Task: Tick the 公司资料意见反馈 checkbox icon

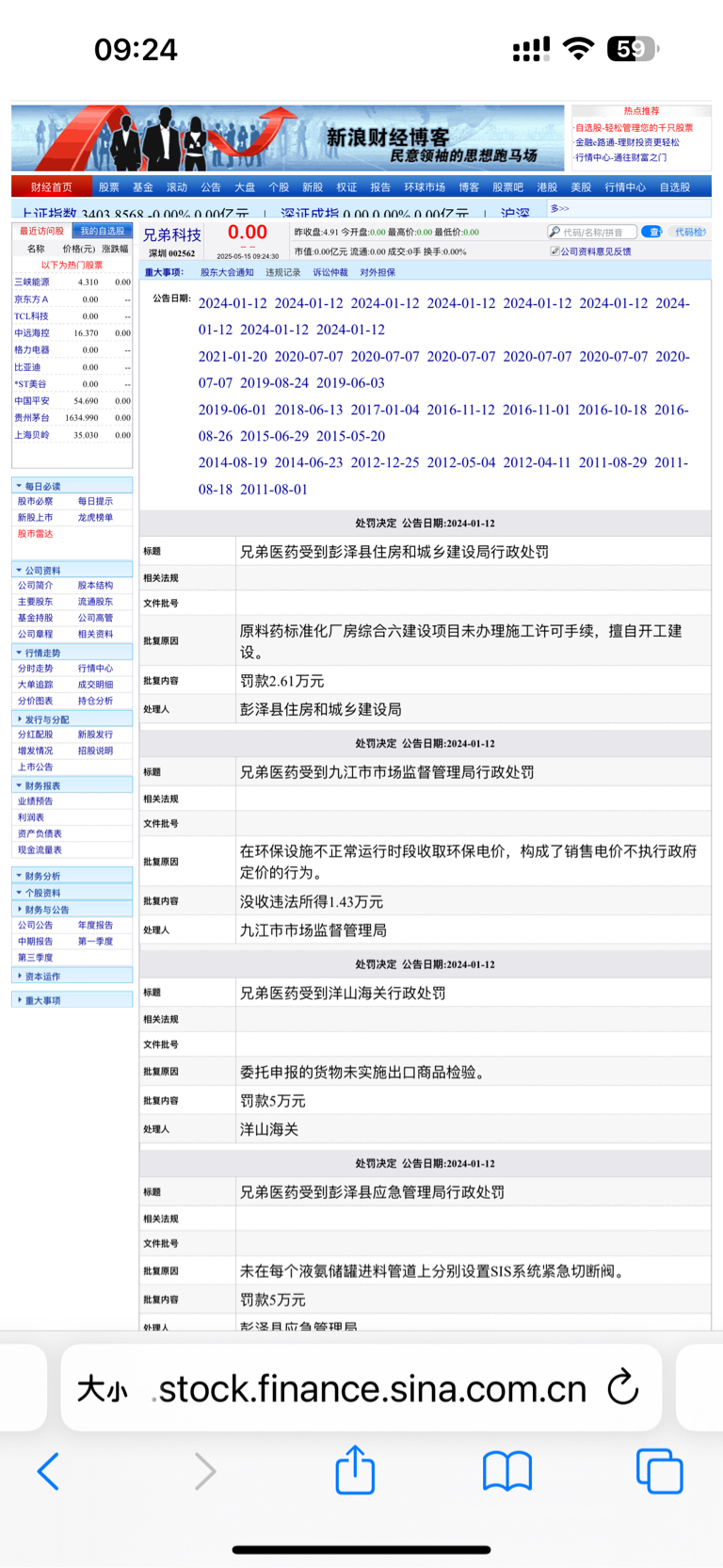Action: click(554, 251)
